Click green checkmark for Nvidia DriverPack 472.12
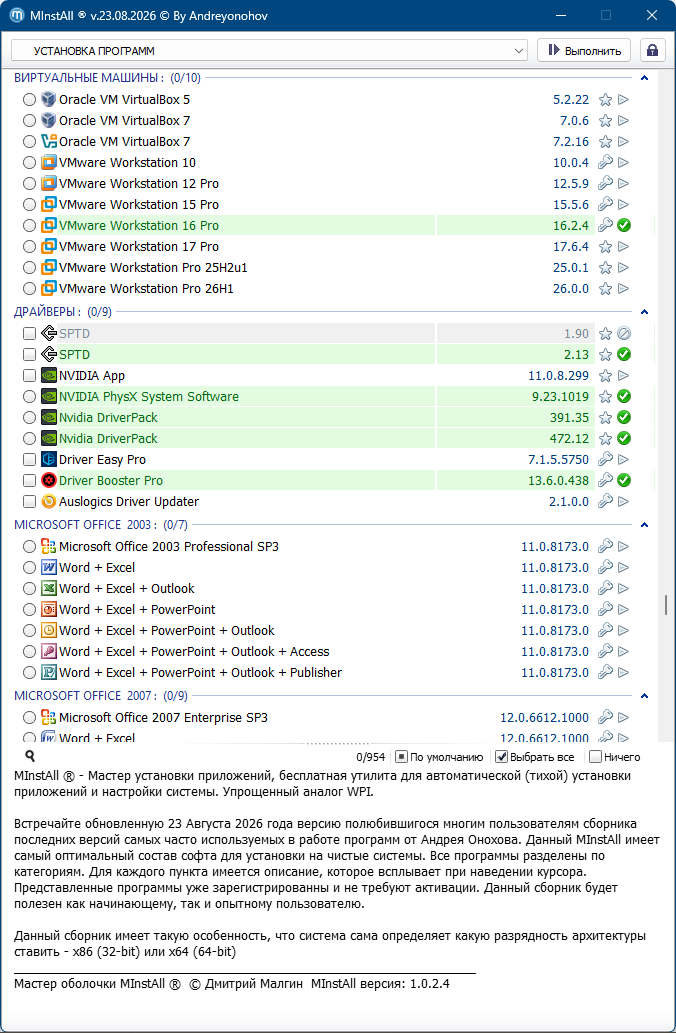The width and height of the screenshot is (676, 1033). 624,439
